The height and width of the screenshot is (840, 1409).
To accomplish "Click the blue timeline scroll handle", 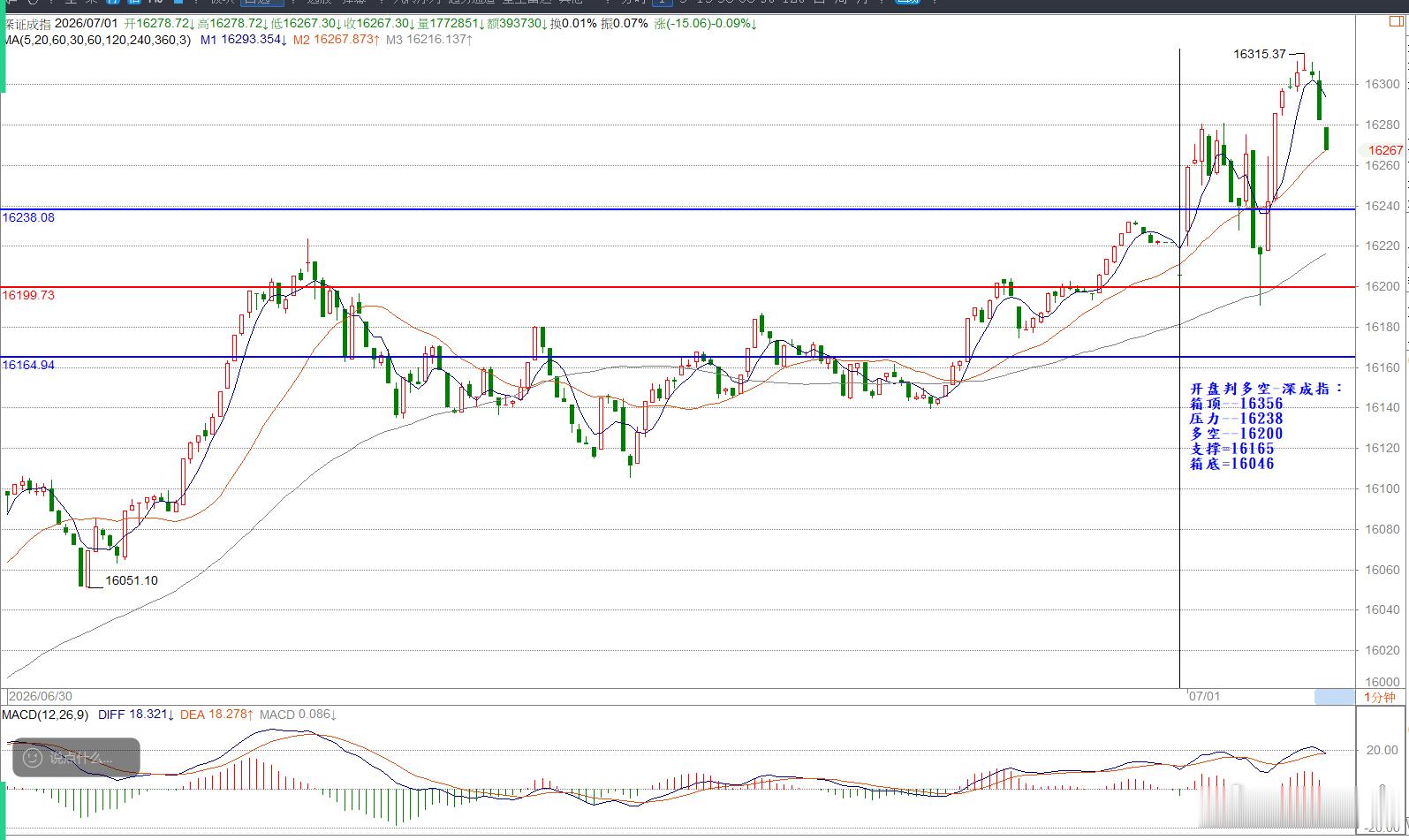I will coord(1334,697).
